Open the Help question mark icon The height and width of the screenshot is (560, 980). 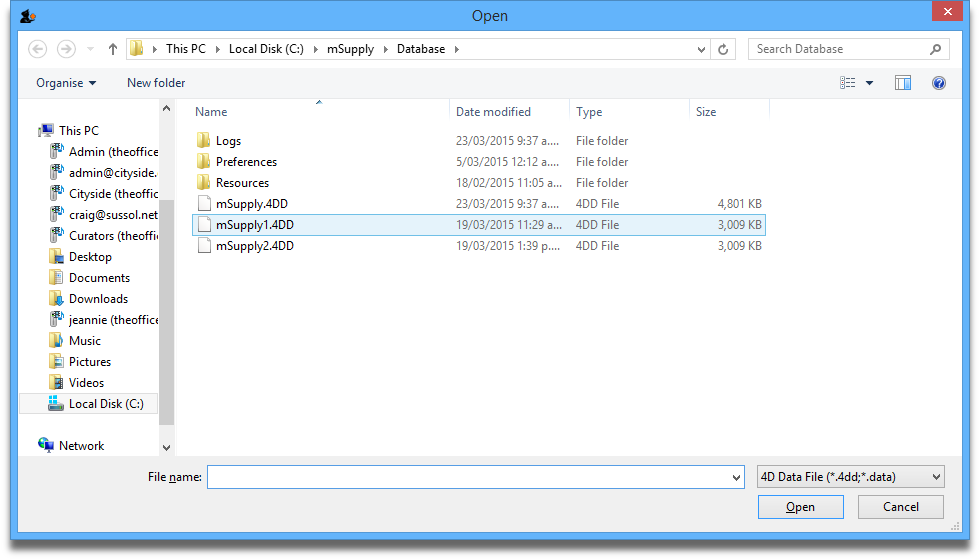pyautogui.click(x=939, y=83)
